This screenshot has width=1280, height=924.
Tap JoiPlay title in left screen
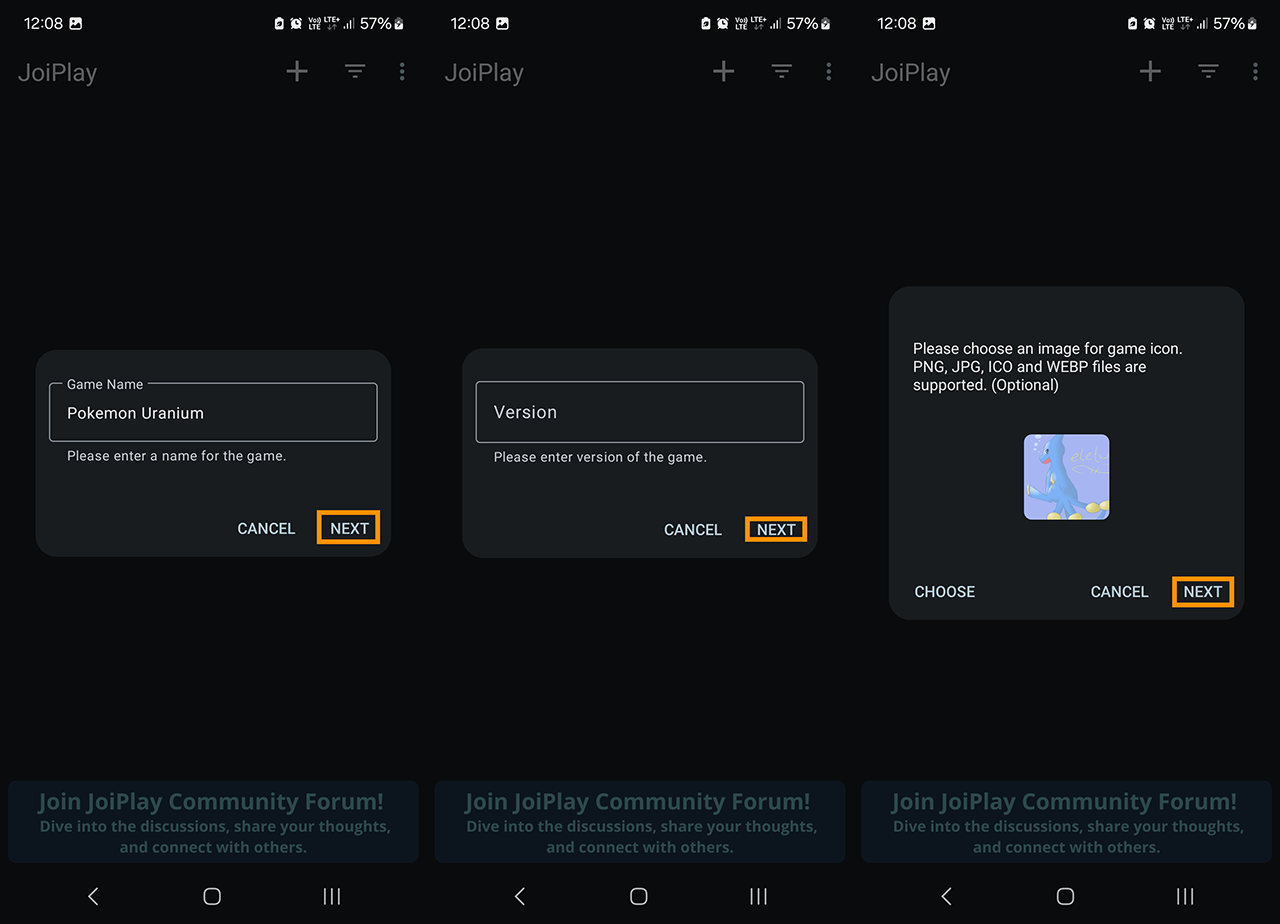(x=57, y=72)
